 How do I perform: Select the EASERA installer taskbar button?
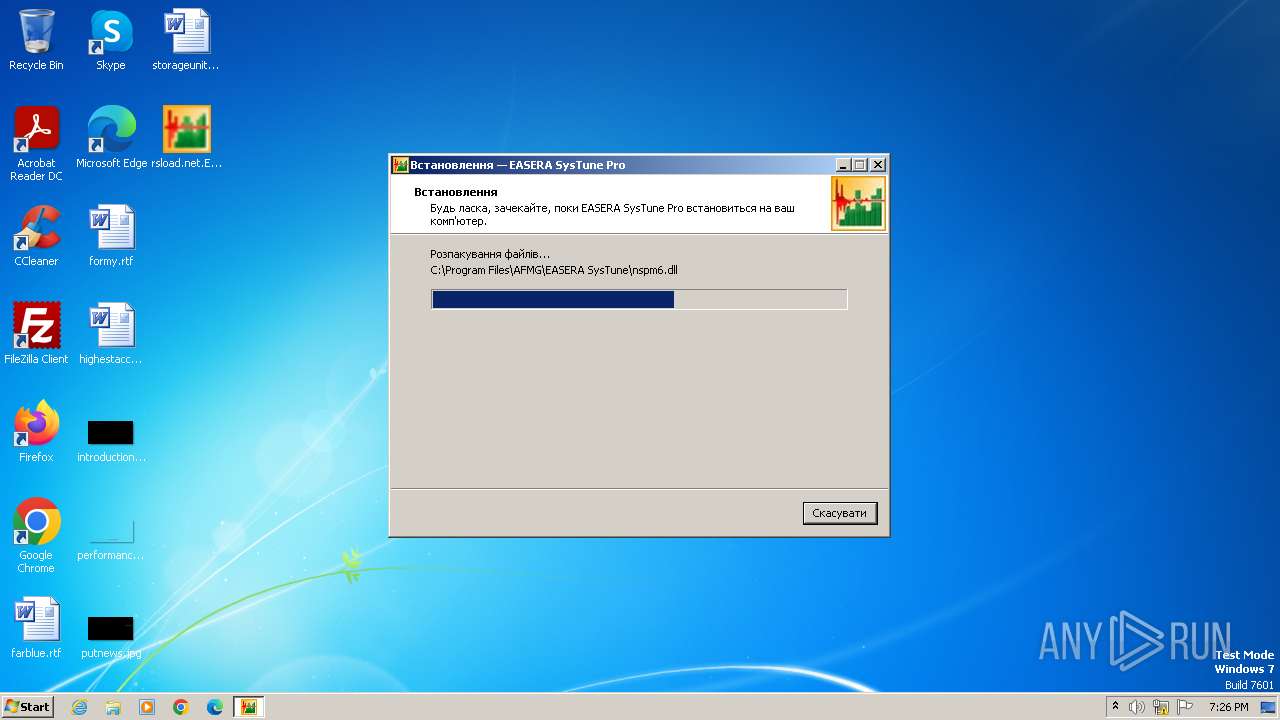click(249, 707)
